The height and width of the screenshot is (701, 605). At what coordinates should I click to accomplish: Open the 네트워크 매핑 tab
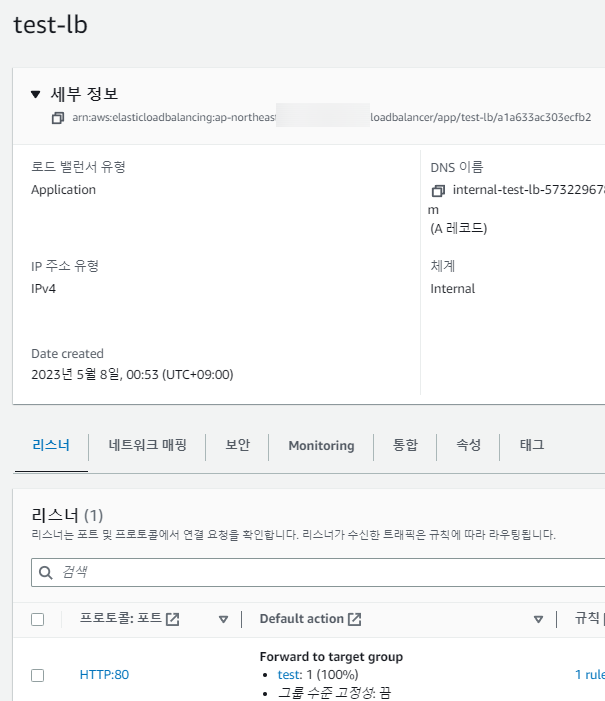click(x=147, y=445)
